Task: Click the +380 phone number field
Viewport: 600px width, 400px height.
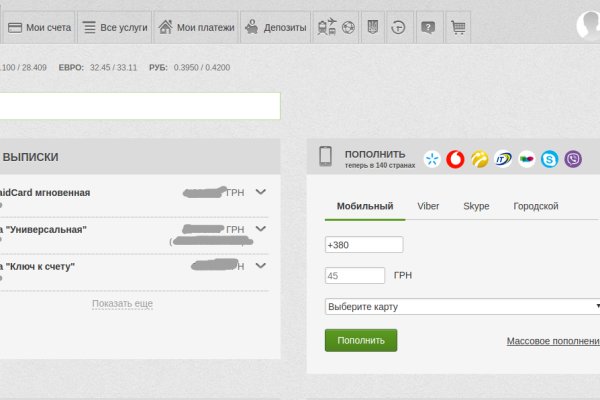Action: (364, 245)
